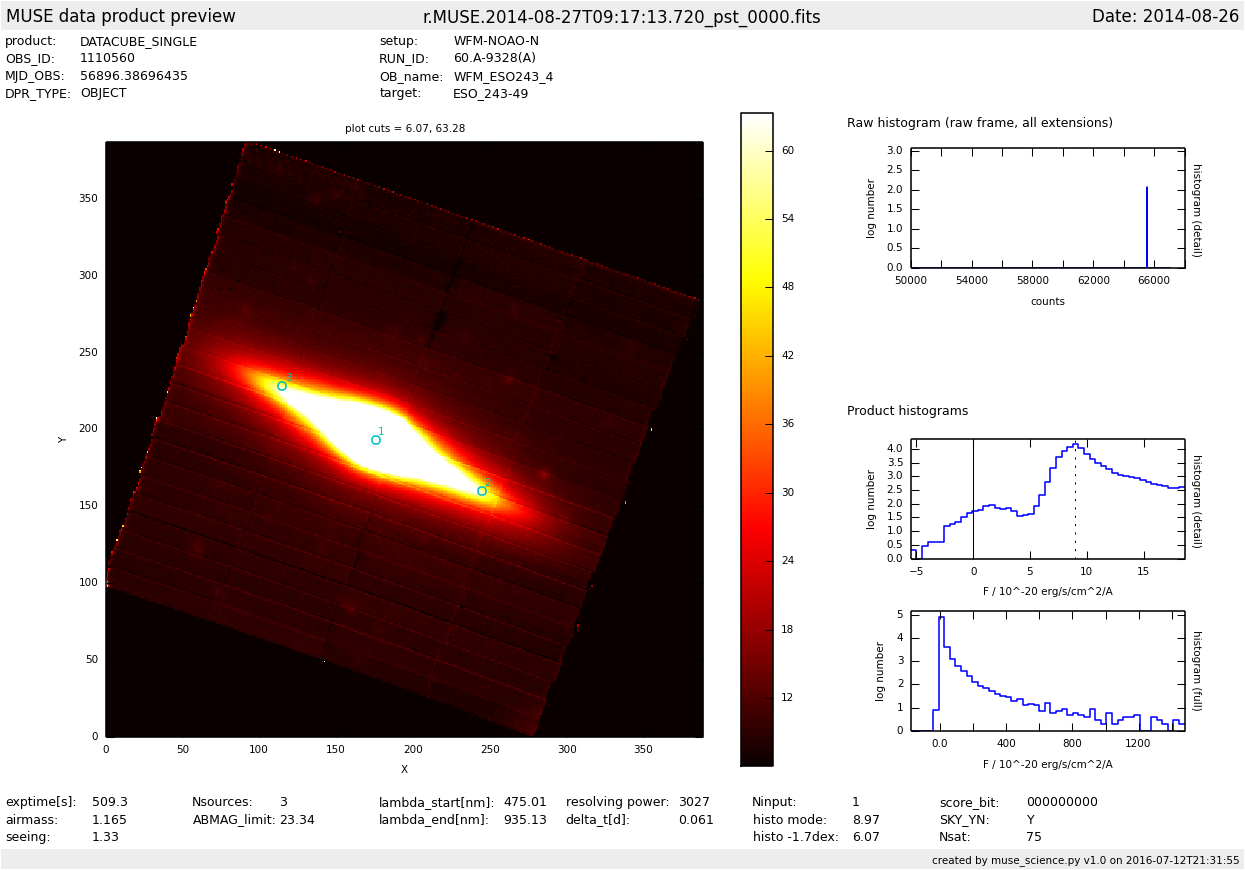Select the OB_name value 'WFM_ESO243_4'
This screenshot has height=870, width=1245.
pos(503,77)
